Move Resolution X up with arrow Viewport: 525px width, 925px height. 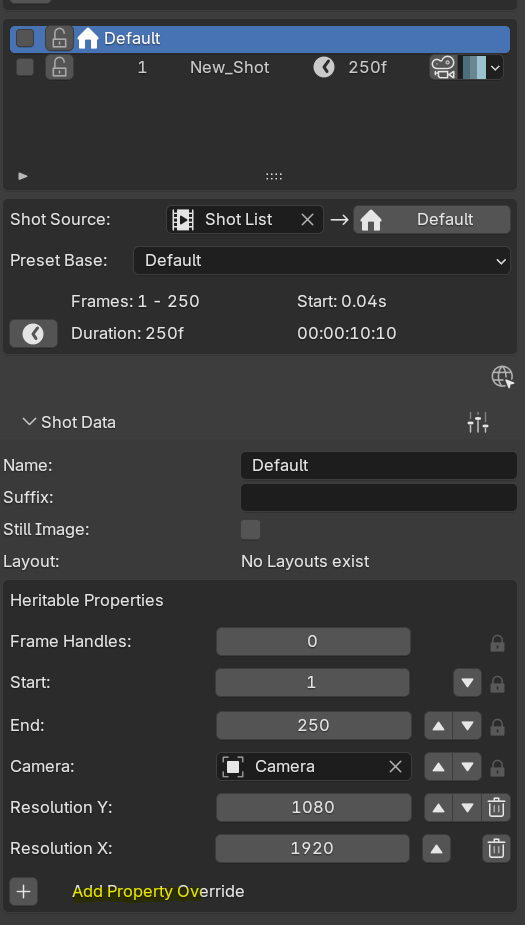[x=437, y=849]
